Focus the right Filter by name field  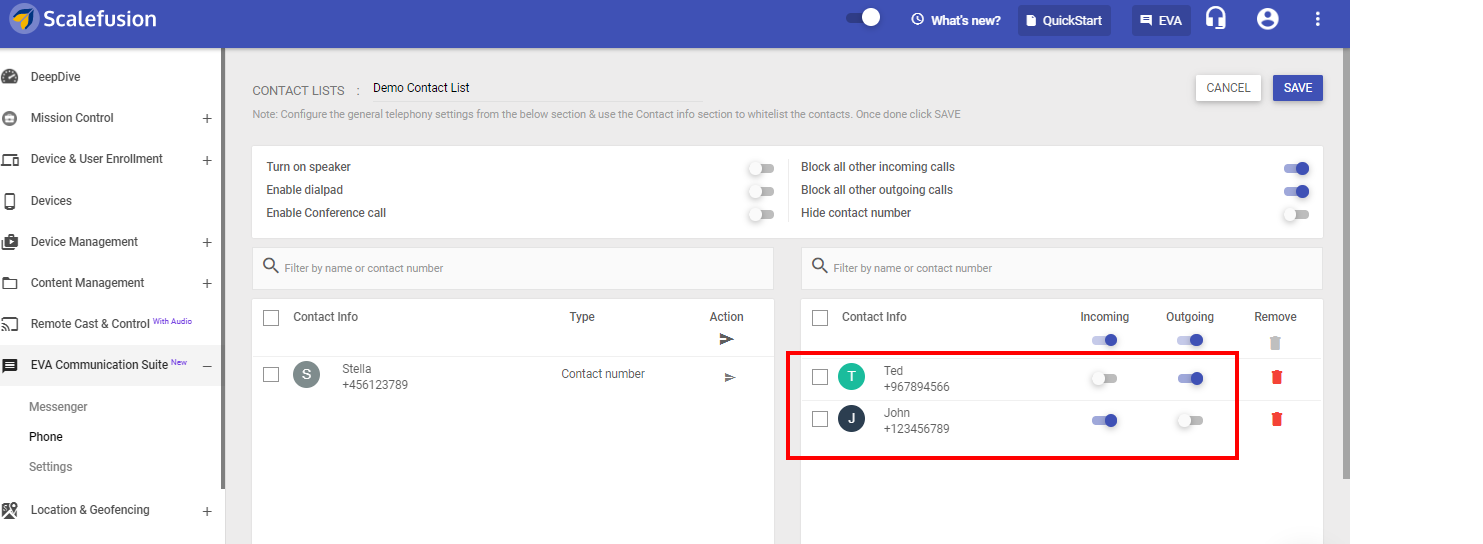pyautogui.click(x=1062, y=268)
